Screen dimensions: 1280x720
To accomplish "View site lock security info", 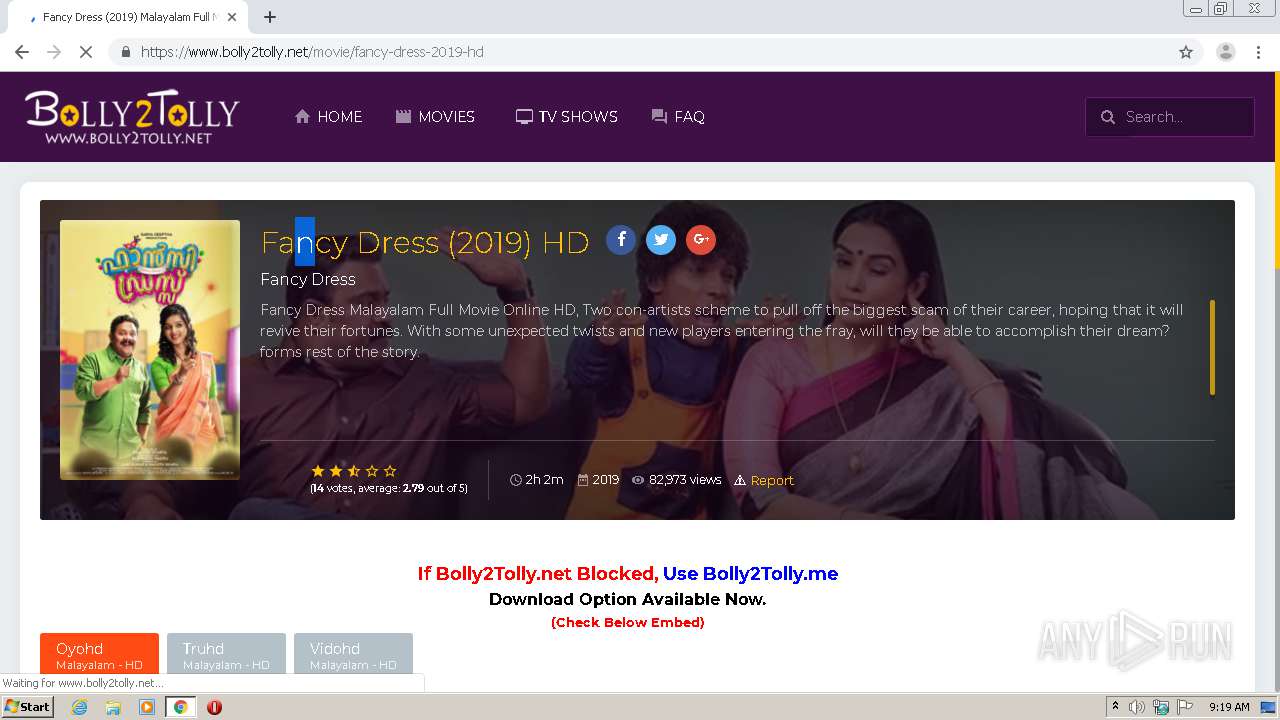I will (x=126, y=52).
